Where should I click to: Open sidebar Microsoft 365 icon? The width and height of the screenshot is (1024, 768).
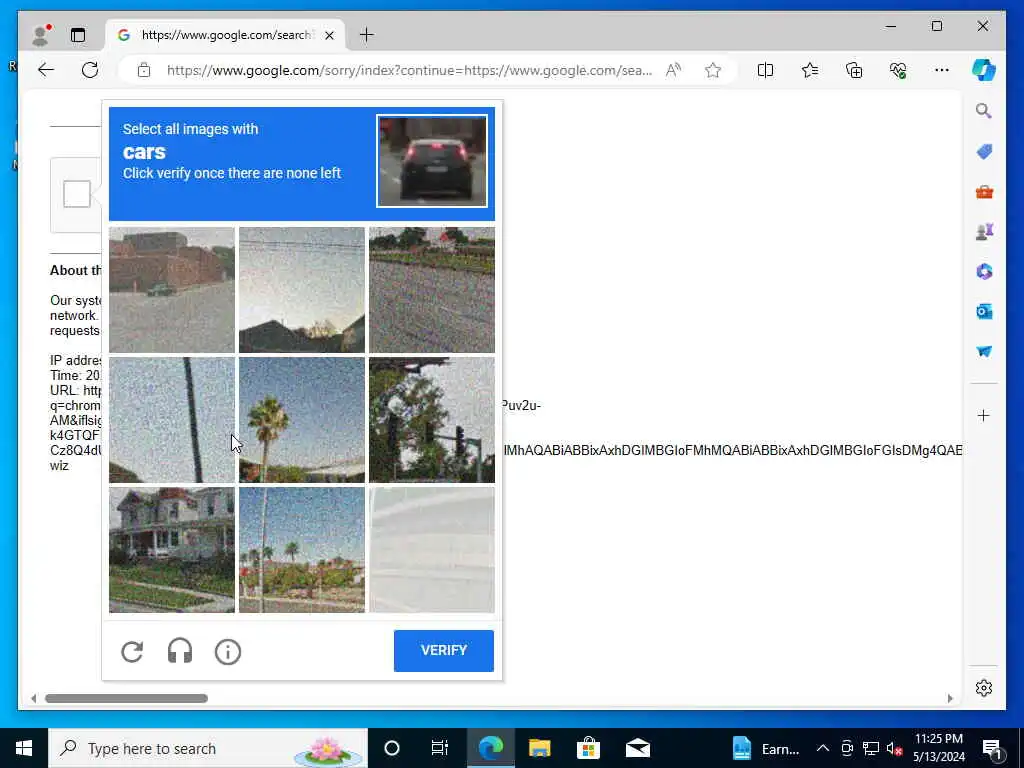tap(984, 272)
